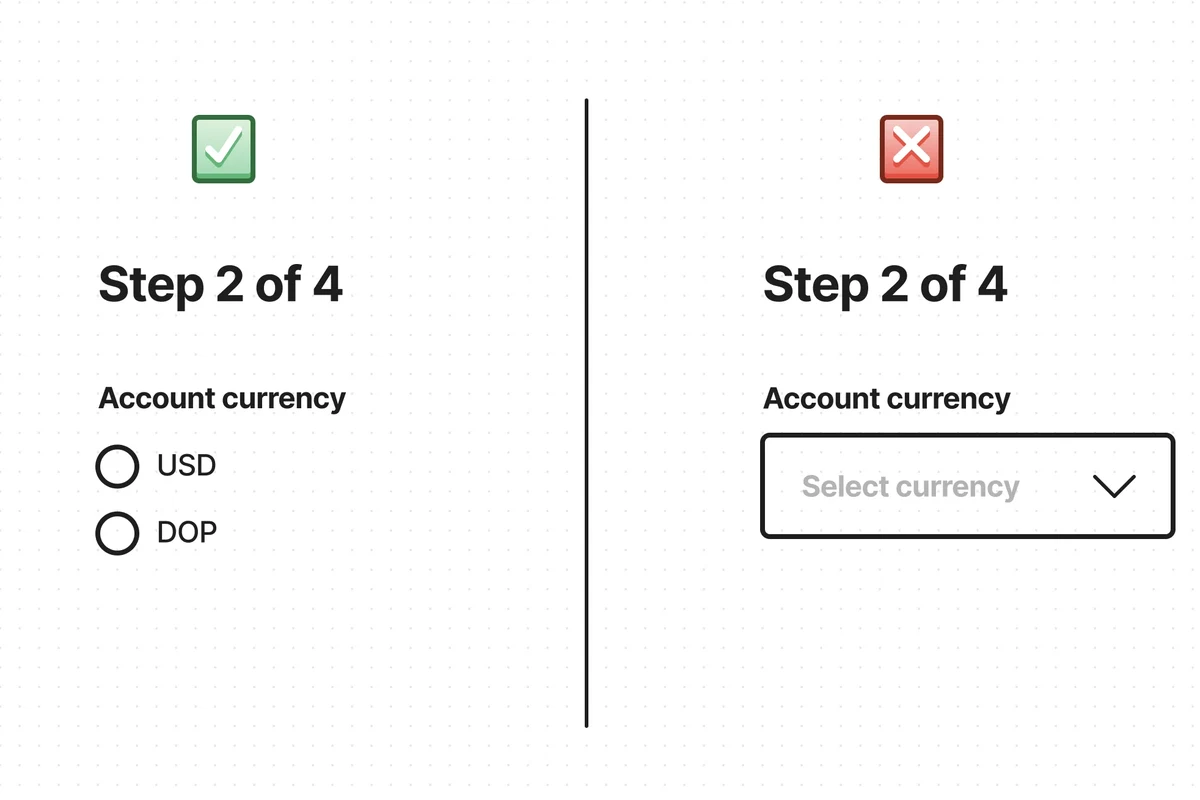Image resolution: width=1200 pixels, height=800 pixels.
Task: Click the red cross mark icon
Action: 911,149
